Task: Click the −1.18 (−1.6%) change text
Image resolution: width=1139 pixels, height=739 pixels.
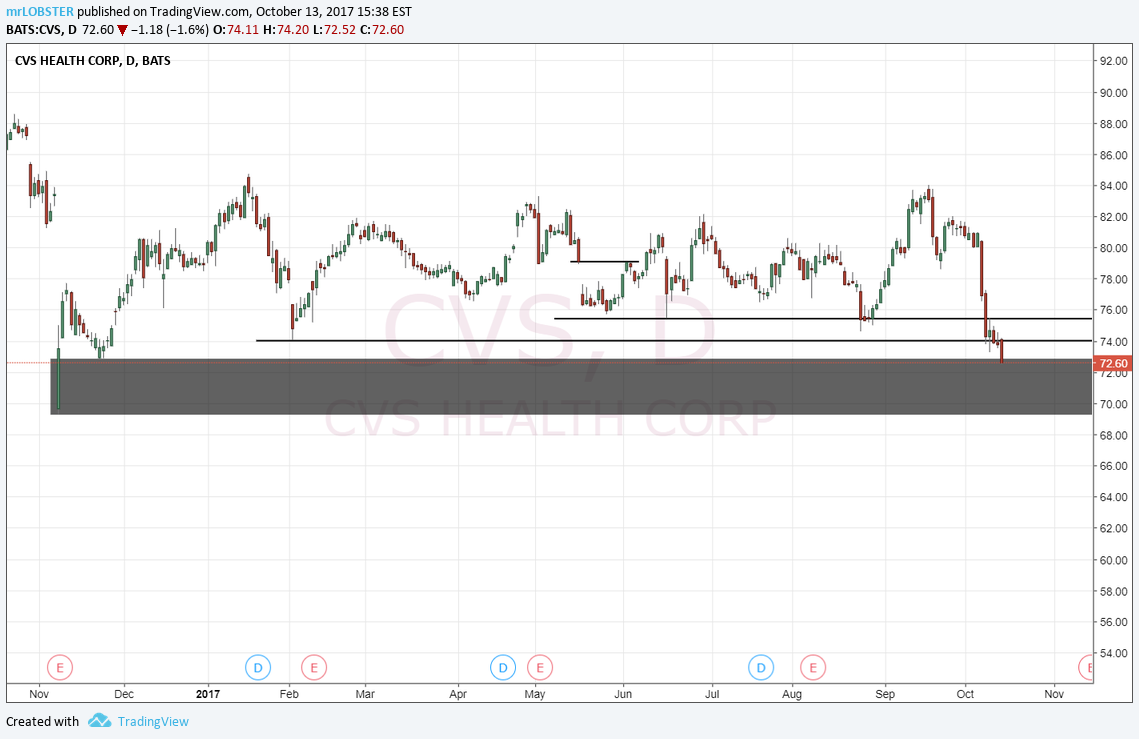Action: [169, 30]
